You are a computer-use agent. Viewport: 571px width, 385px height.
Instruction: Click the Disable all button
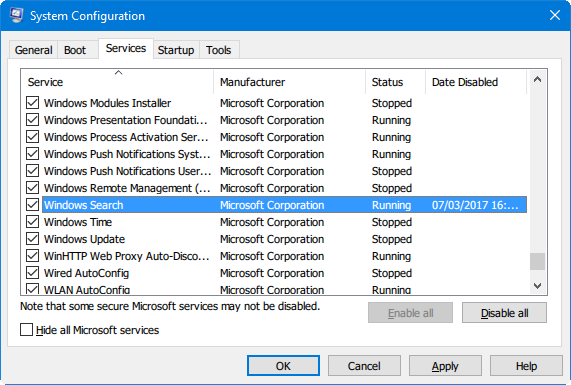[x=504, y=313]
